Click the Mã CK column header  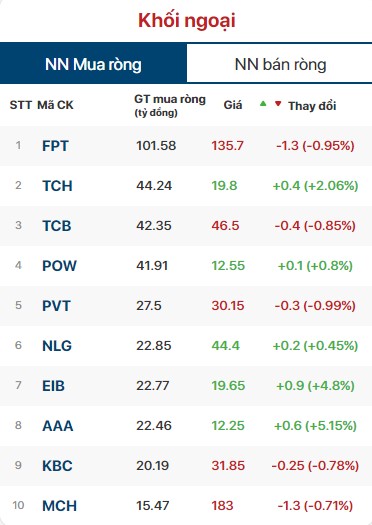click(55, 105)
